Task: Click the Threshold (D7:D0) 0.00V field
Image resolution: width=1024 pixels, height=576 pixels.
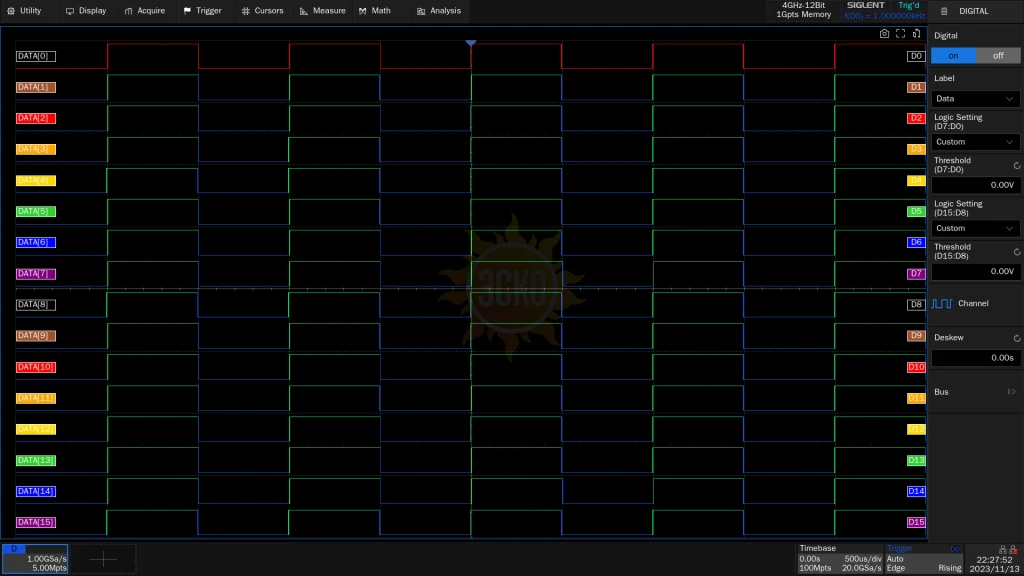Action: 976,185
